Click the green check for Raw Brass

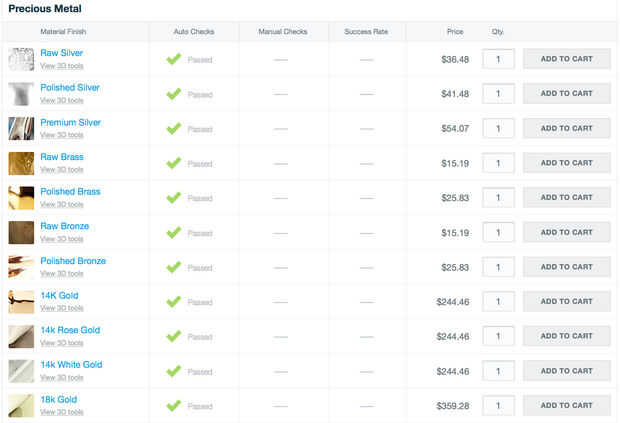(x=173, y=163)
